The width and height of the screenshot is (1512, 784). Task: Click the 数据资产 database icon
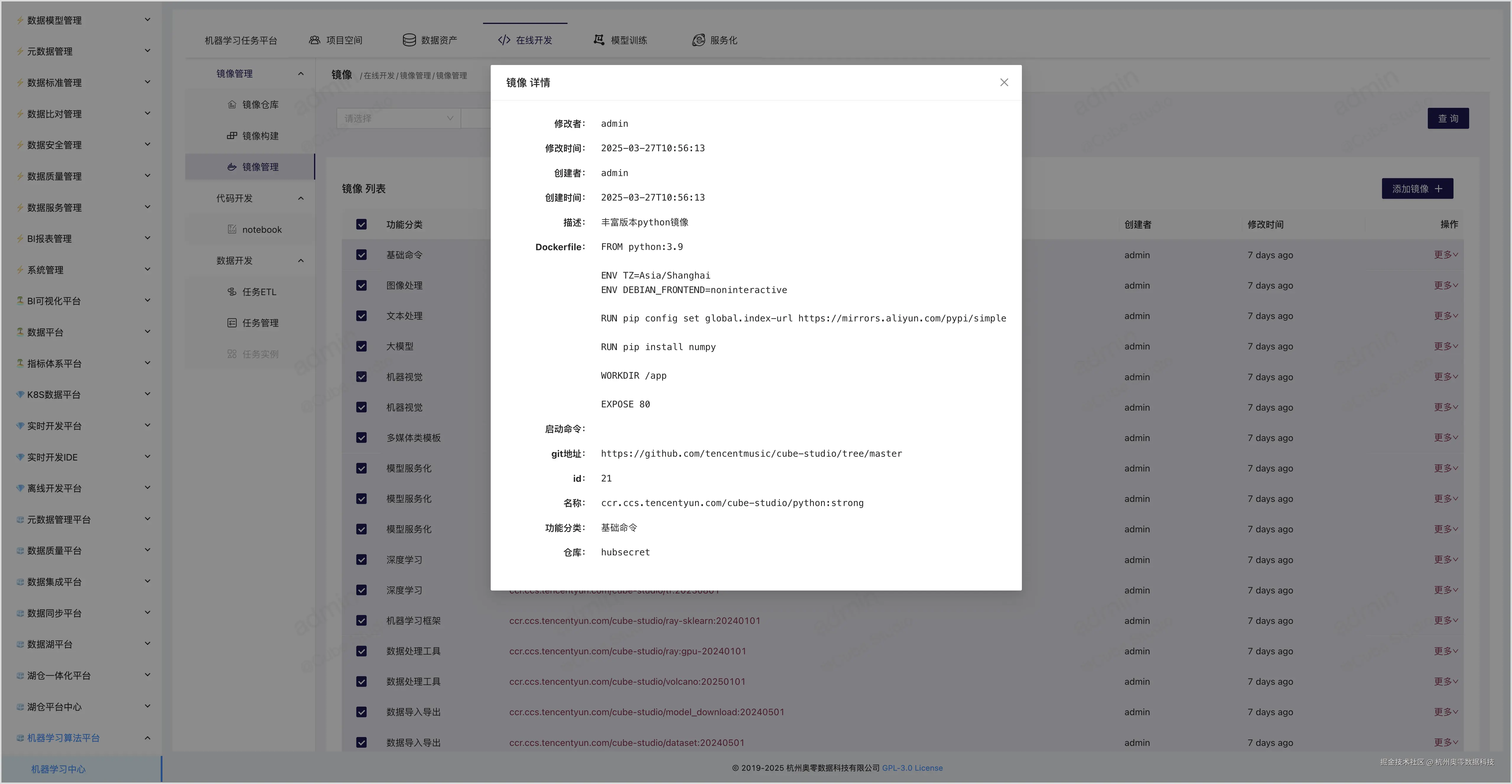(409, 40)
